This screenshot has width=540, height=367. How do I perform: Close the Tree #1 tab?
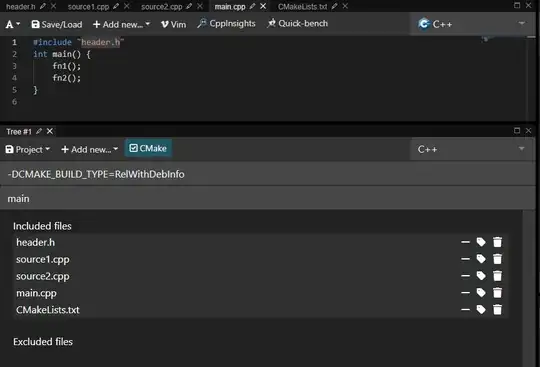(x=50, y=131)
